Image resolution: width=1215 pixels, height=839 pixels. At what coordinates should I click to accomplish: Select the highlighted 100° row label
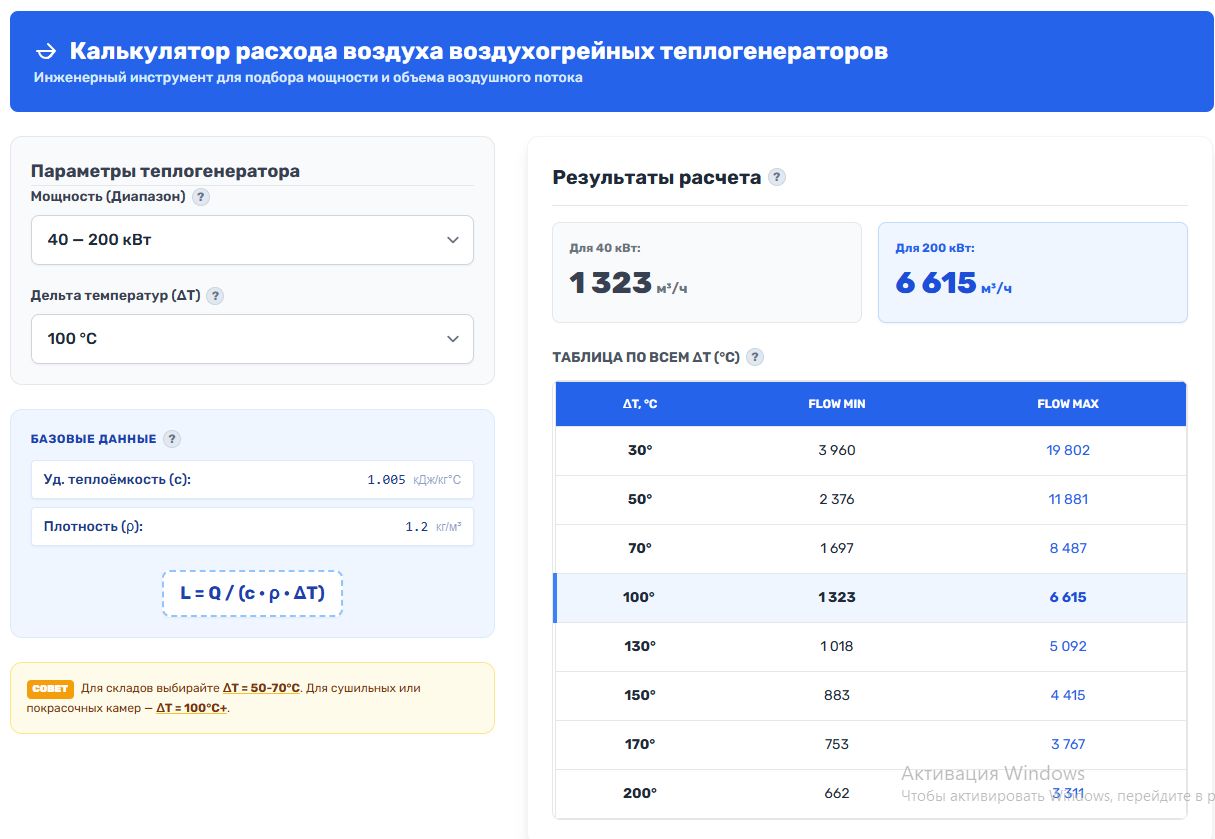tap(639, 597)
